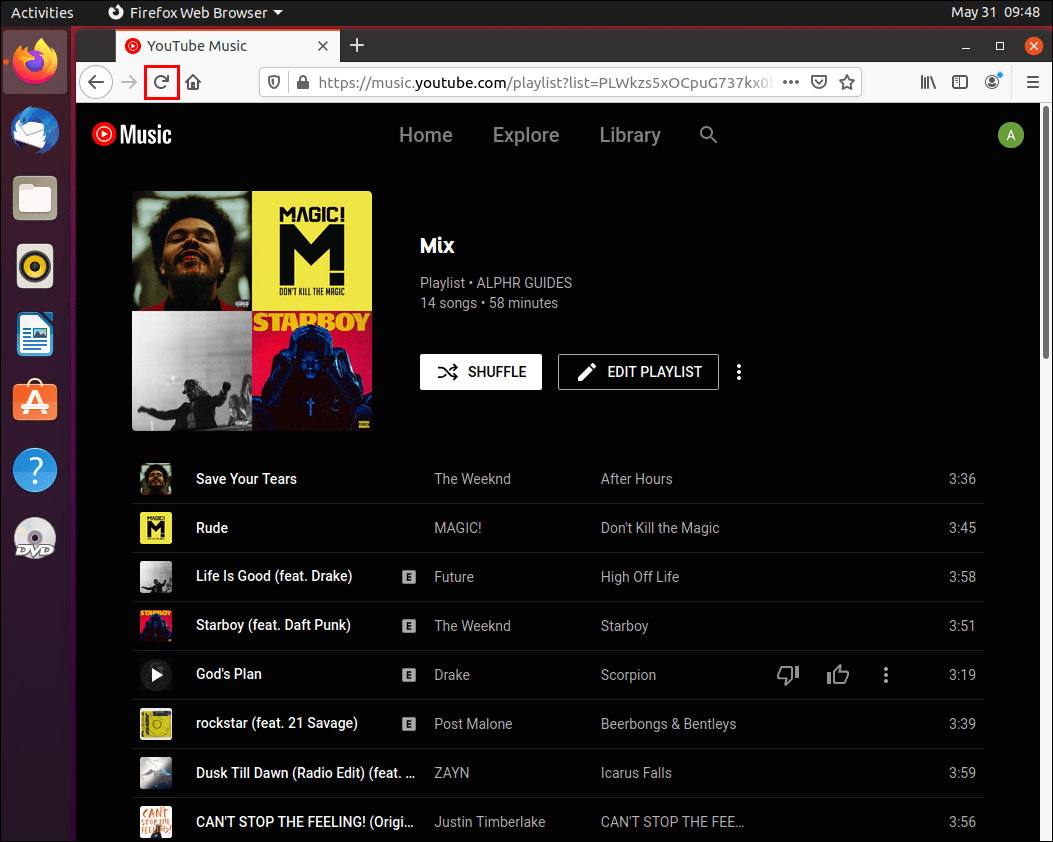Dislike God's Plan with the thumbs down
This screenshot has height=842, width=1053.
(x=788, y=675)
